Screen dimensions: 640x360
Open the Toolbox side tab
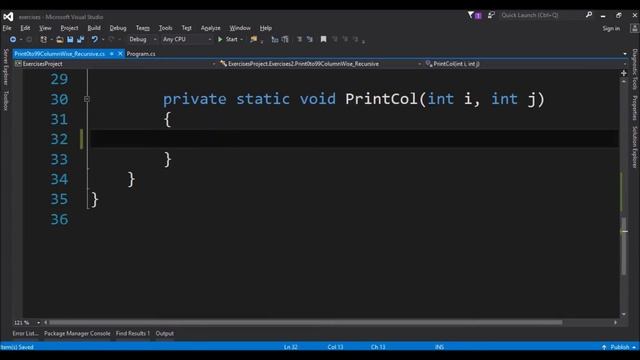[6, 100]
